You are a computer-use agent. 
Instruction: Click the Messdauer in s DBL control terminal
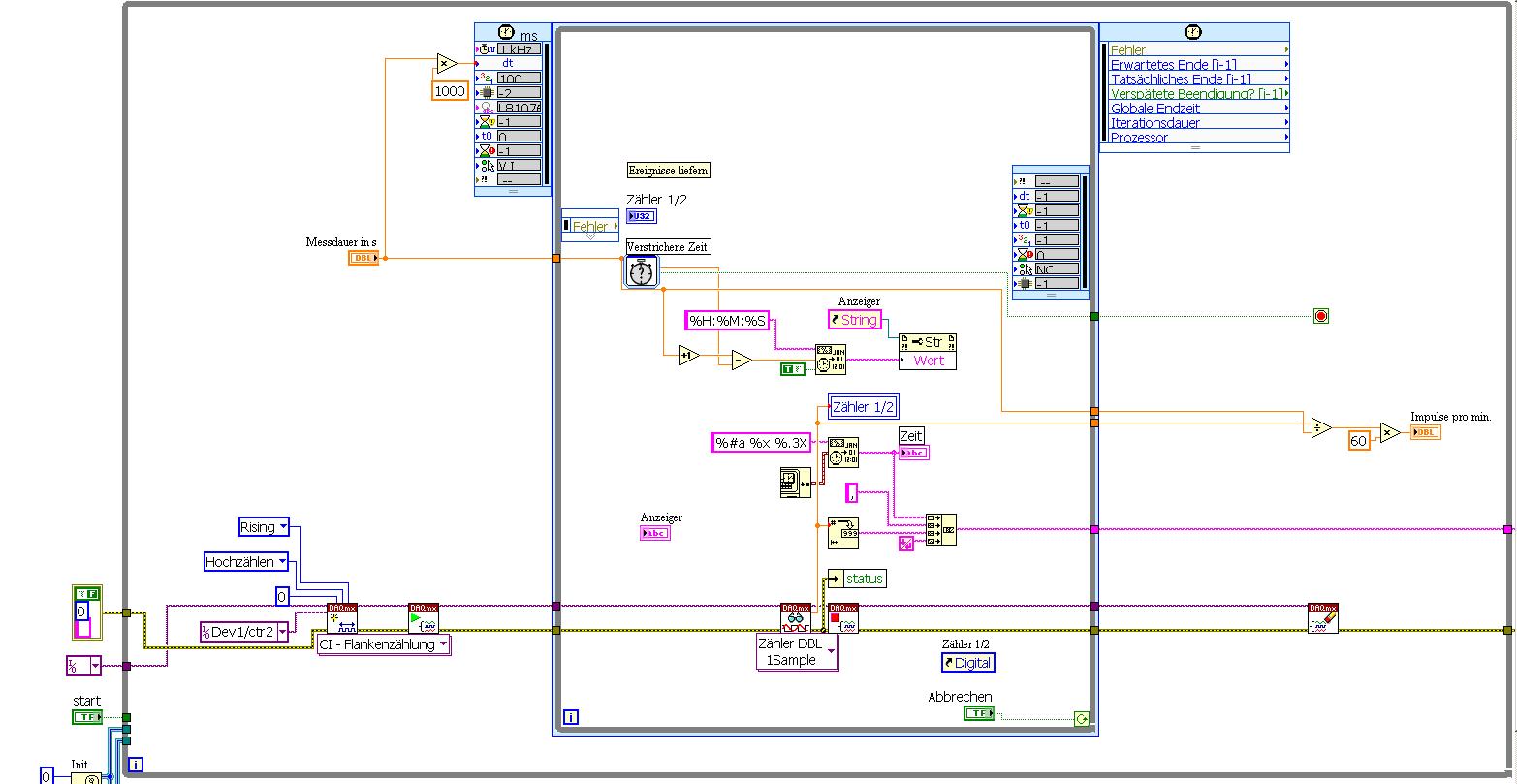coord(363,258)
